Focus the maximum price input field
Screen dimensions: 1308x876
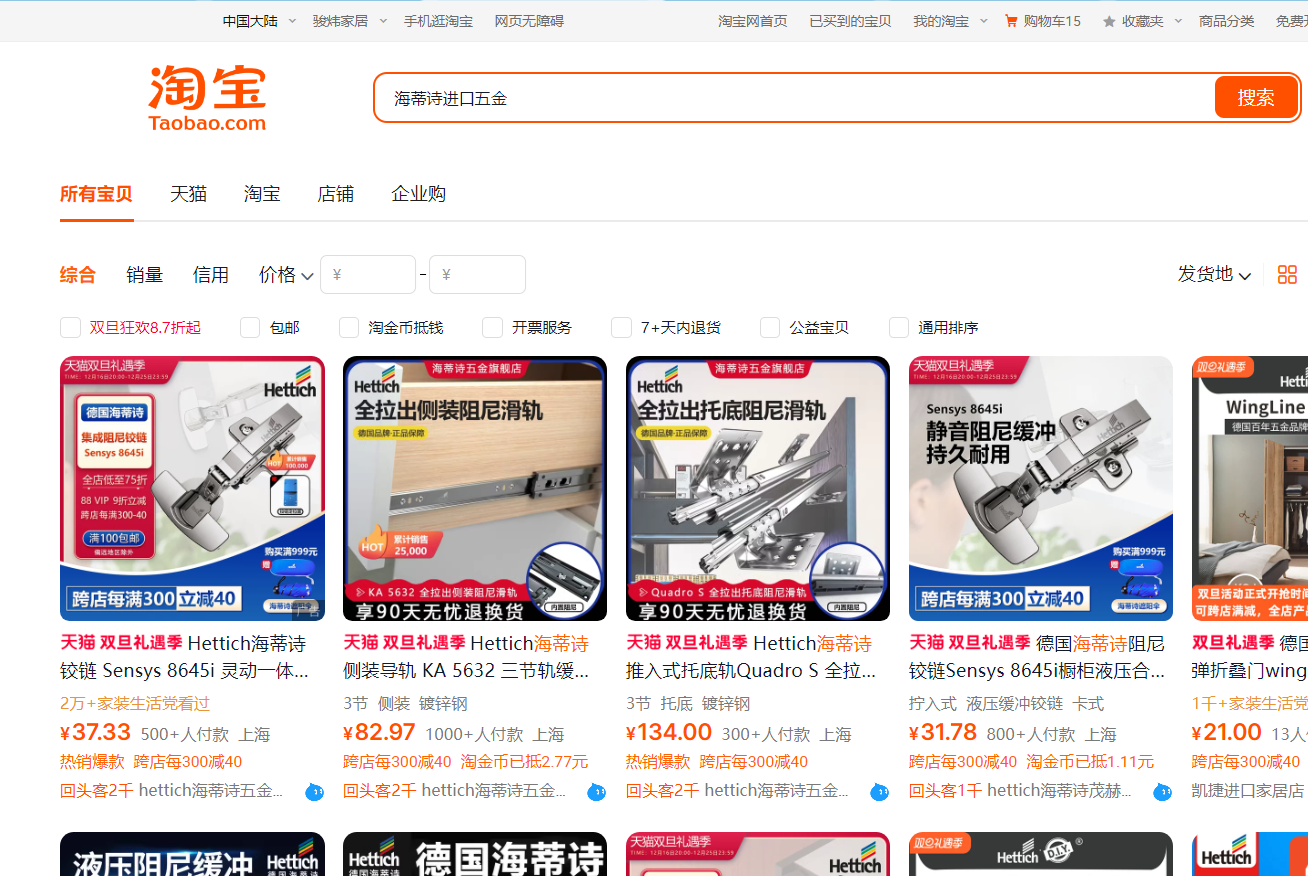[477, 274]
